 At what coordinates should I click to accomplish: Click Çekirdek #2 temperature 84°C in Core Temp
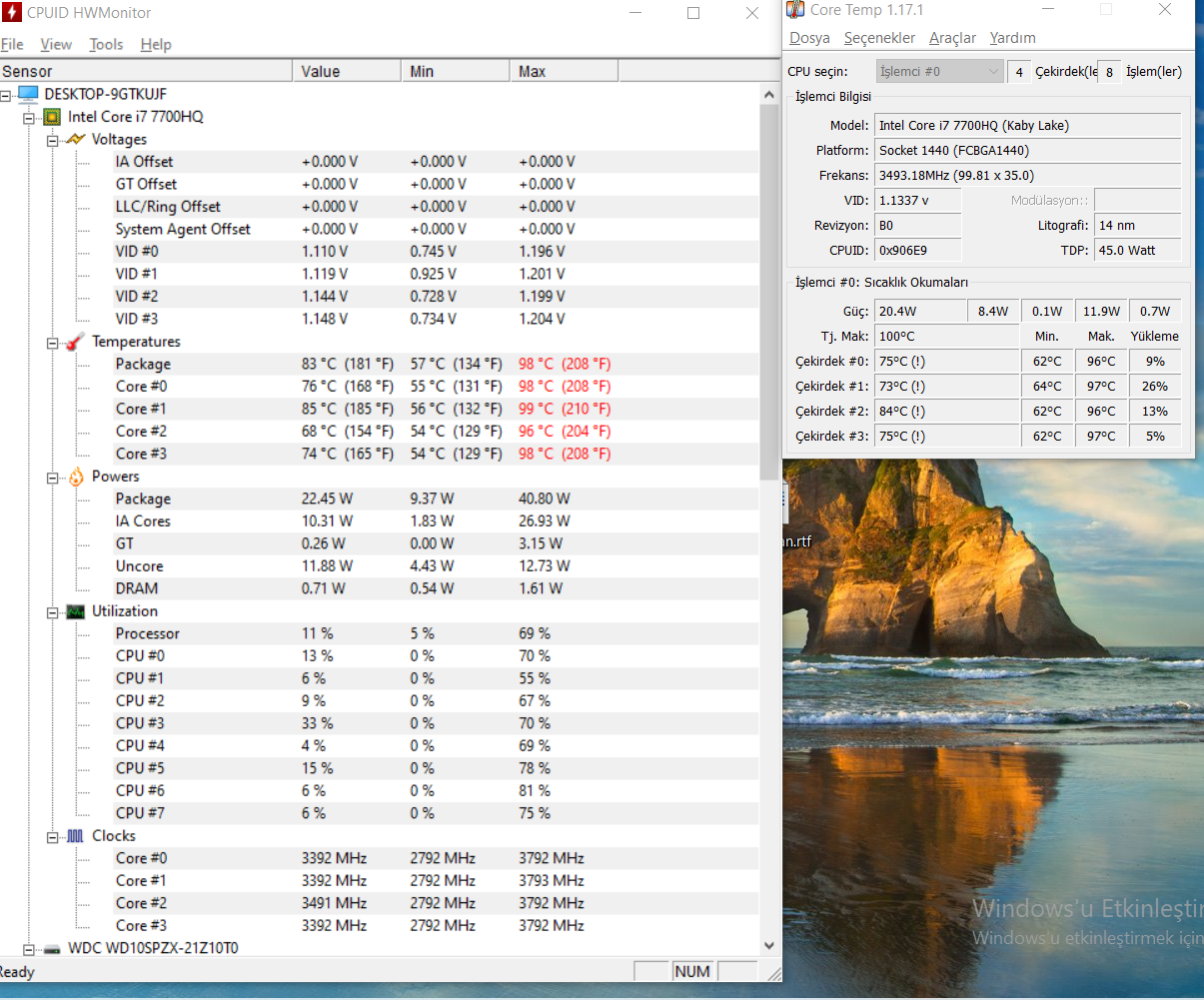click(x=946, y=412)
